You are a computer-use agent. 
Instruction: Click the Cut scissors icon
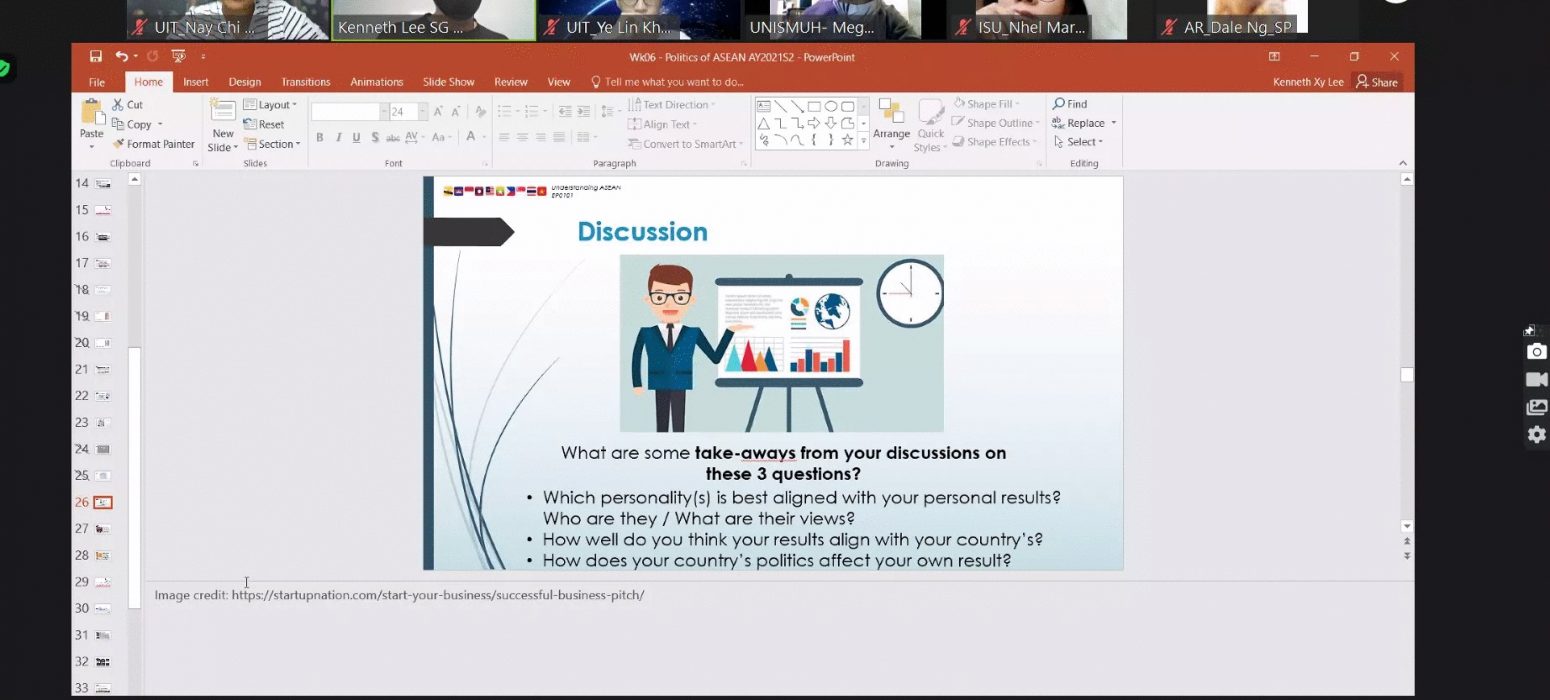click(118, 104)
